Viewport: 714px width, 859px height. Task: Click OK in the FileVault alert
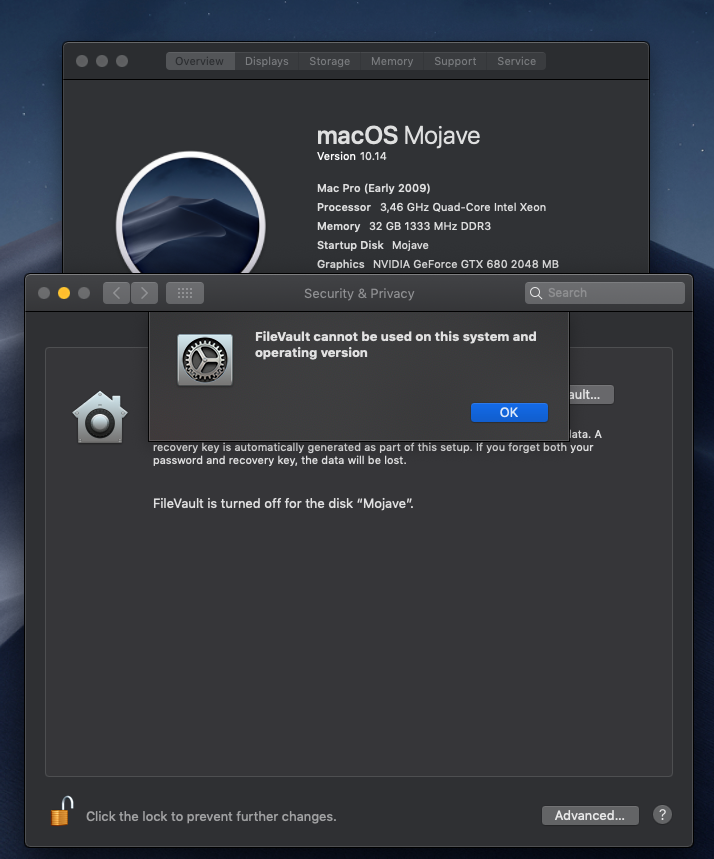509,413
